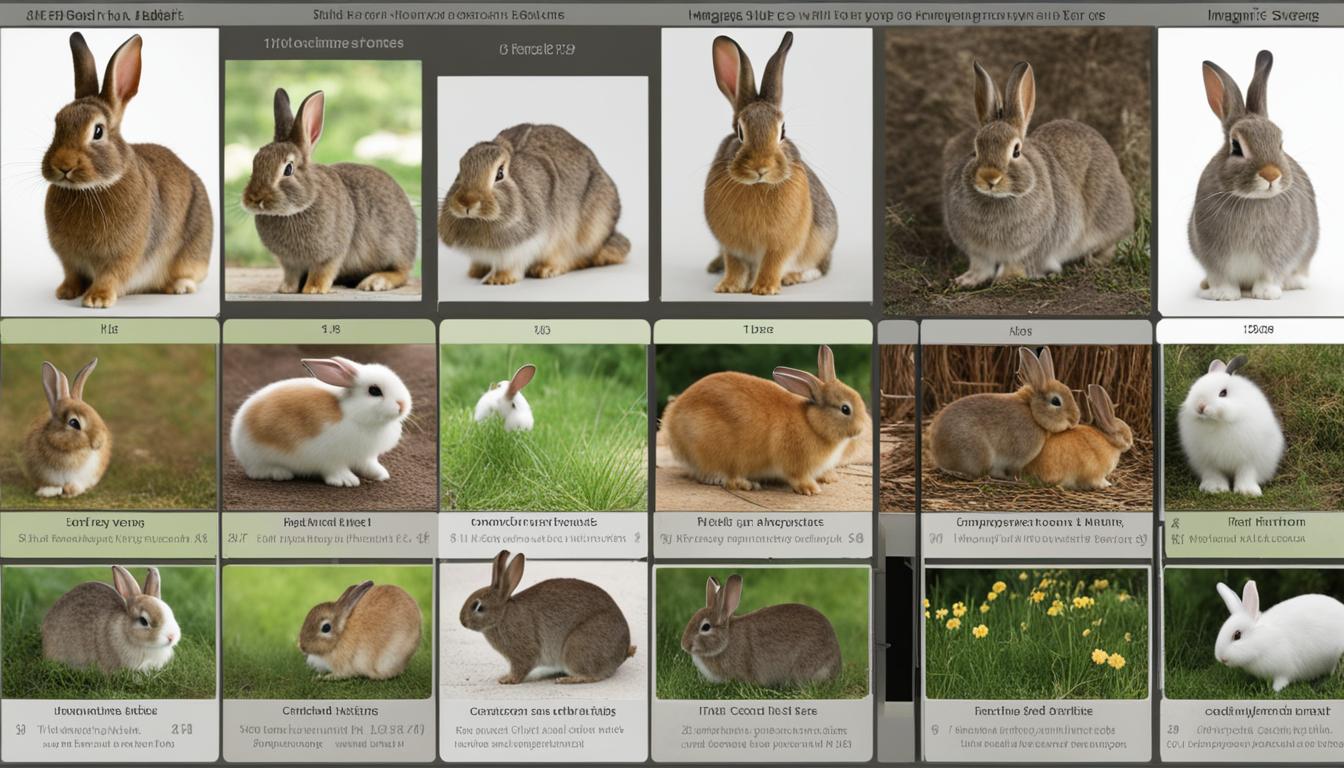Select the brown rabbit on white background thumbnail
The width and height of the screenshot is (1344, 768).
point(110,170)
